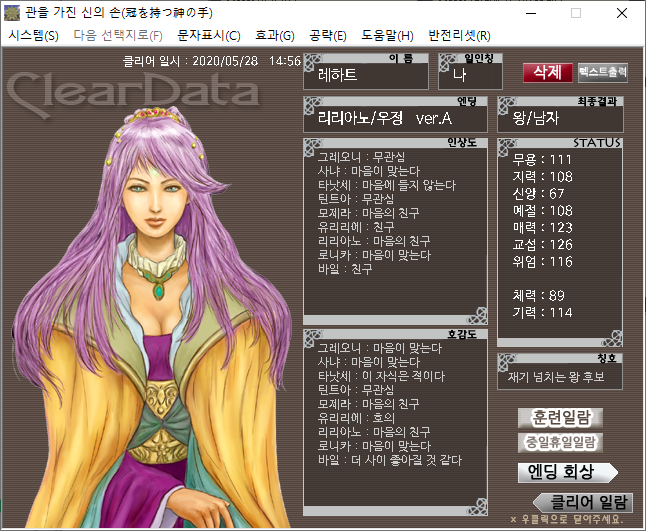Close the game window
Screen dimensions: 646x531
[x=622, y=13]
